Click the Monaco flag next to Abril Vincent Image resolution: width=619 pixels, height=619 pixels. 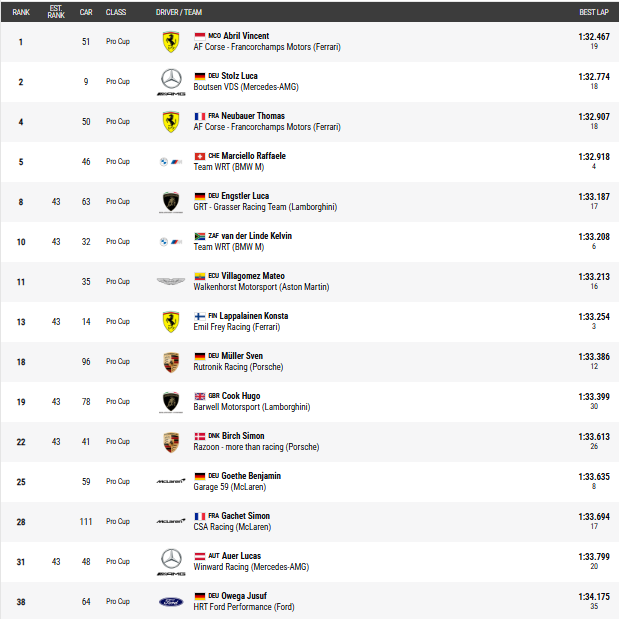[199, 36]
